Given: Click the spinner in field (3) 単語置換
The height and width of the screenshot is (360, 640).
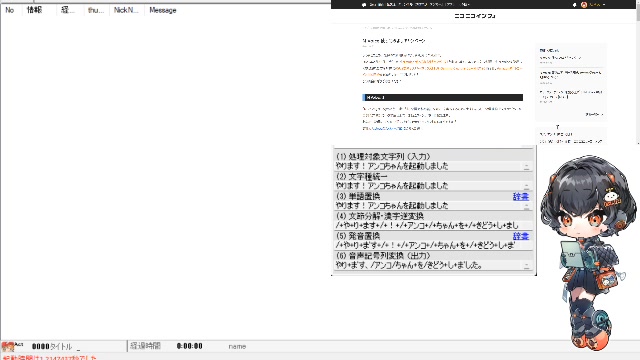Looking at the screenshot, I should pos(527,206).
